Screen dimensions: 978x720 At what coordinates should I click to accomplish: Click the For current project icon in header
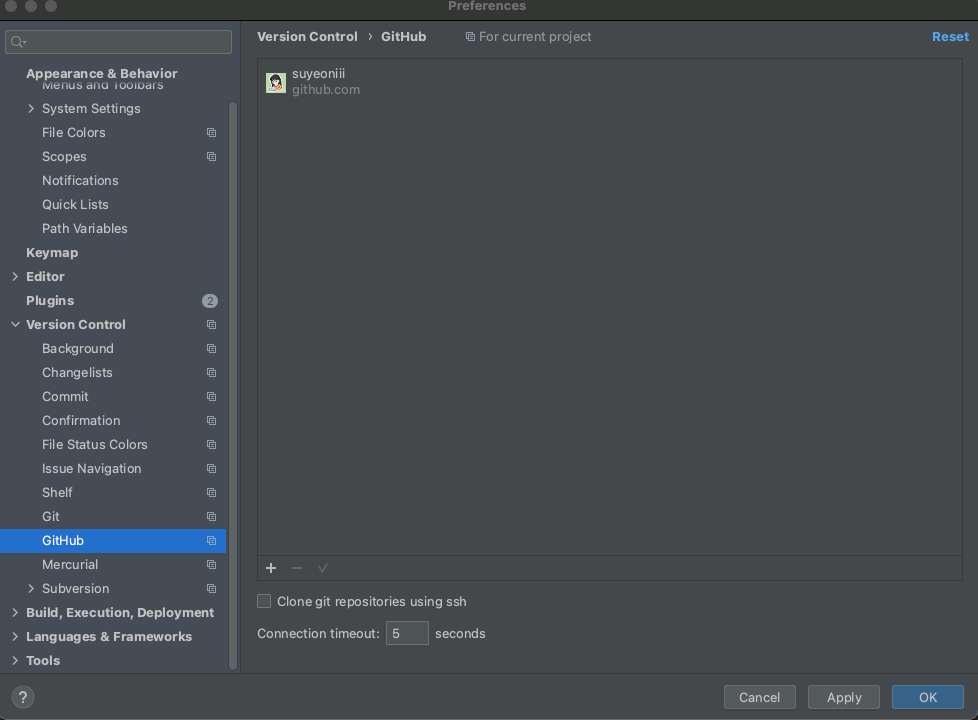coord(470,37)
